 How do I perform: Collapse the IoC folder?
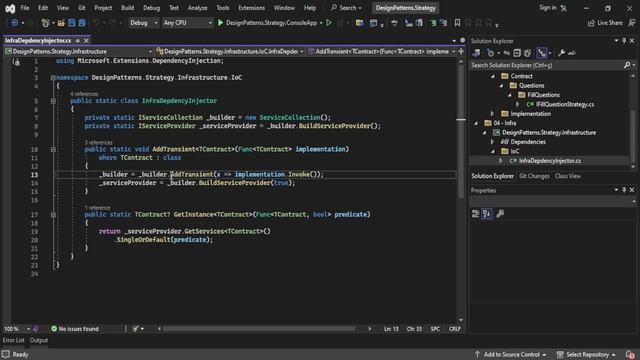493,151
